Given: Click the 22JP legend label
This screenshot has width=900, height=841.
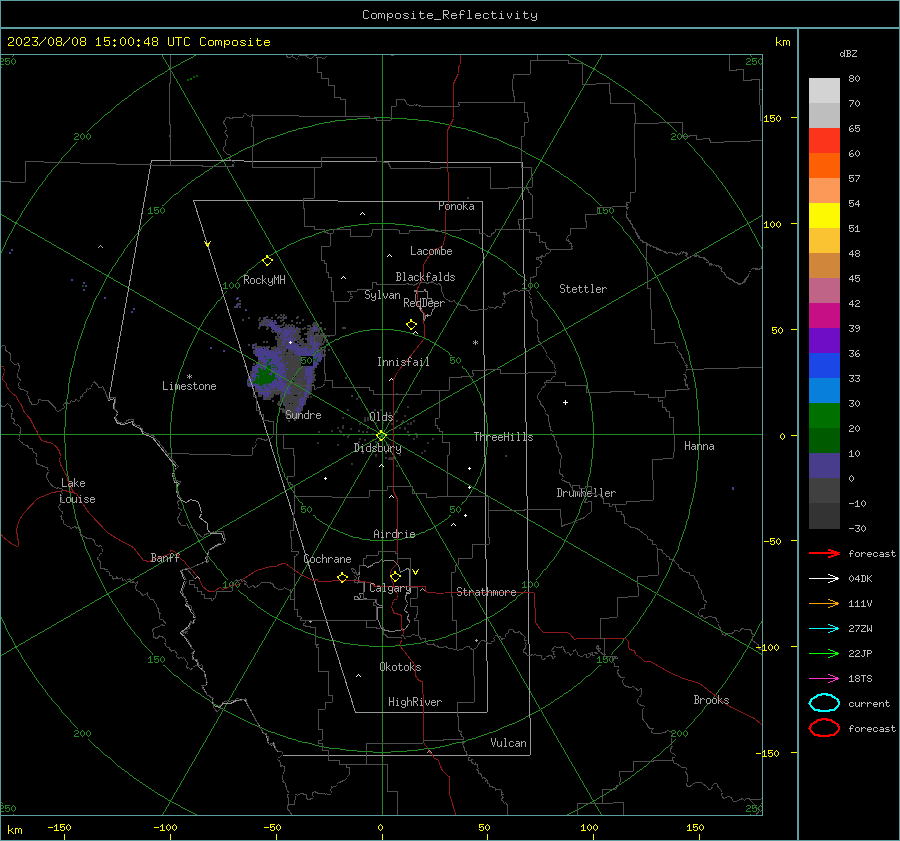Looking at the screenshot, I should pyautogui.click(x=860, y=653).
